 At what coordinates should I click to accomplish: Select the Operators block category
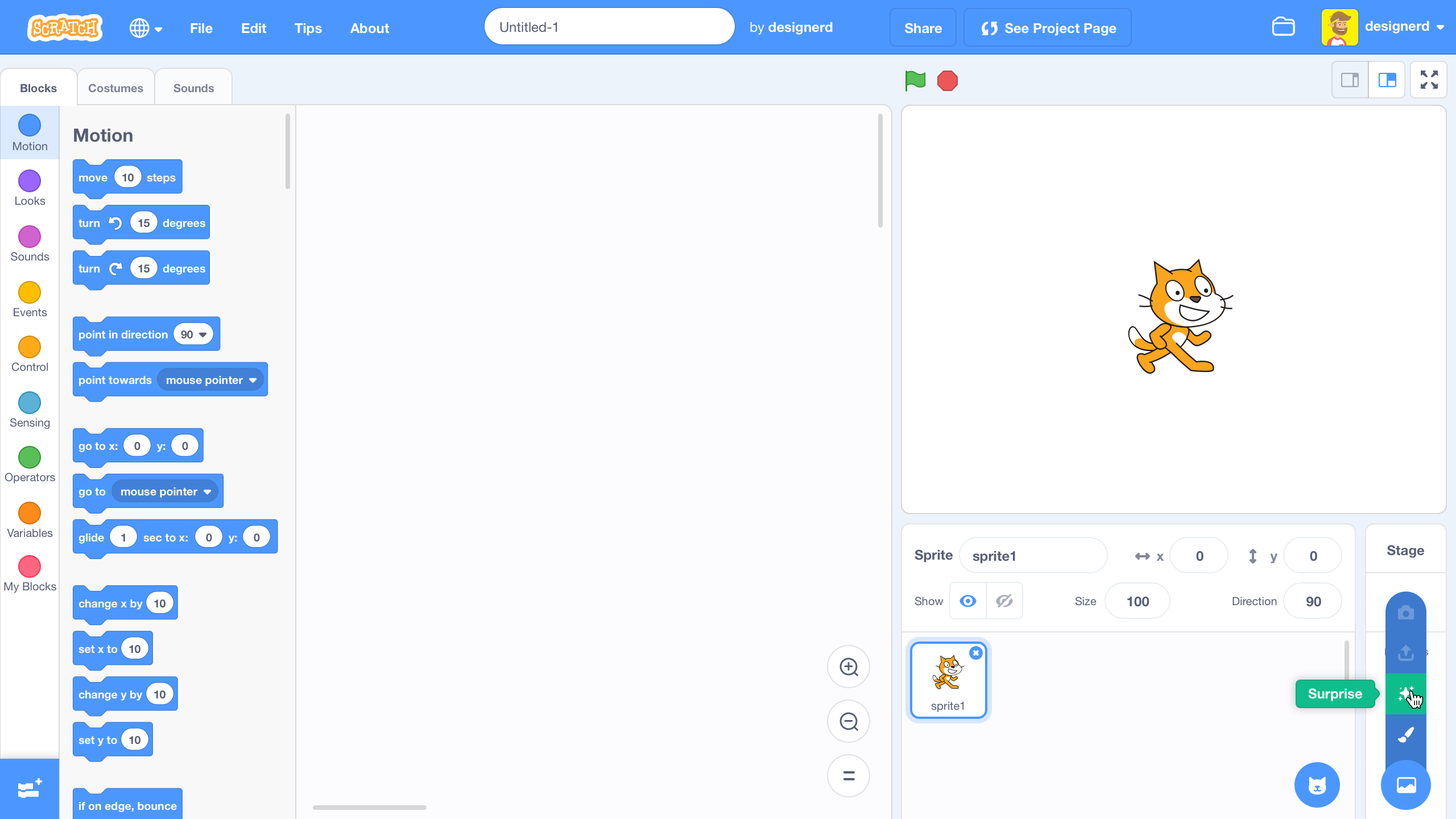coord(30,465)
